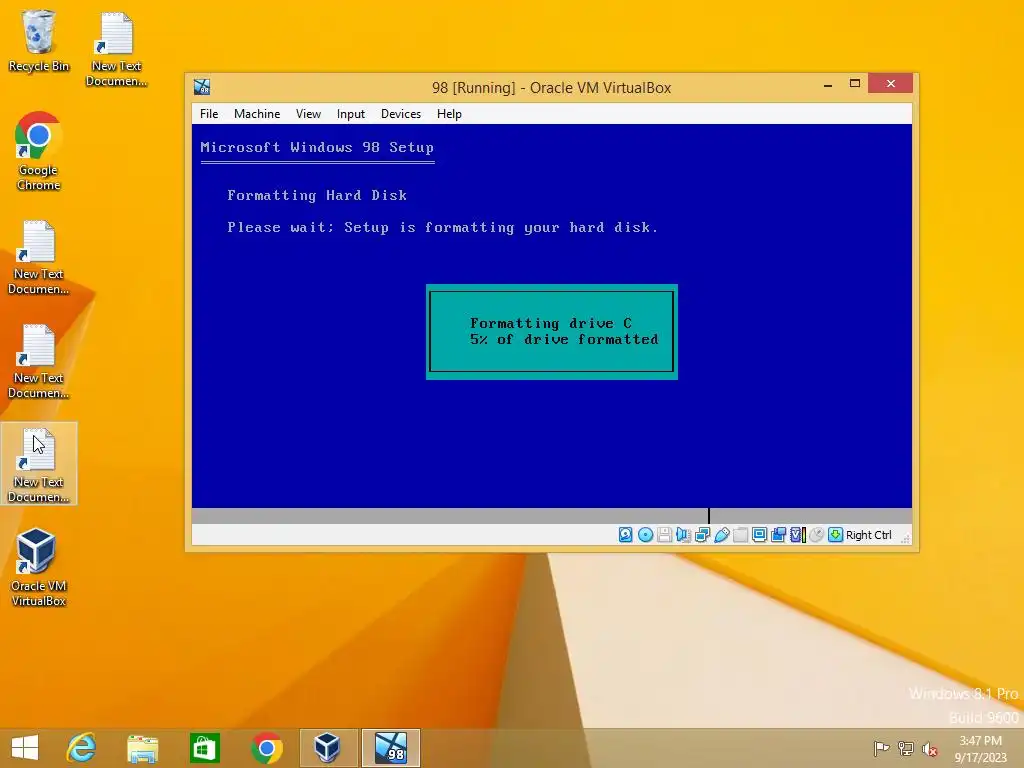Viewport: 1024px width, 768px height.
Task: Click the CPU virtualization 'V' indicator icon
Action: click(x=797, y=535)
